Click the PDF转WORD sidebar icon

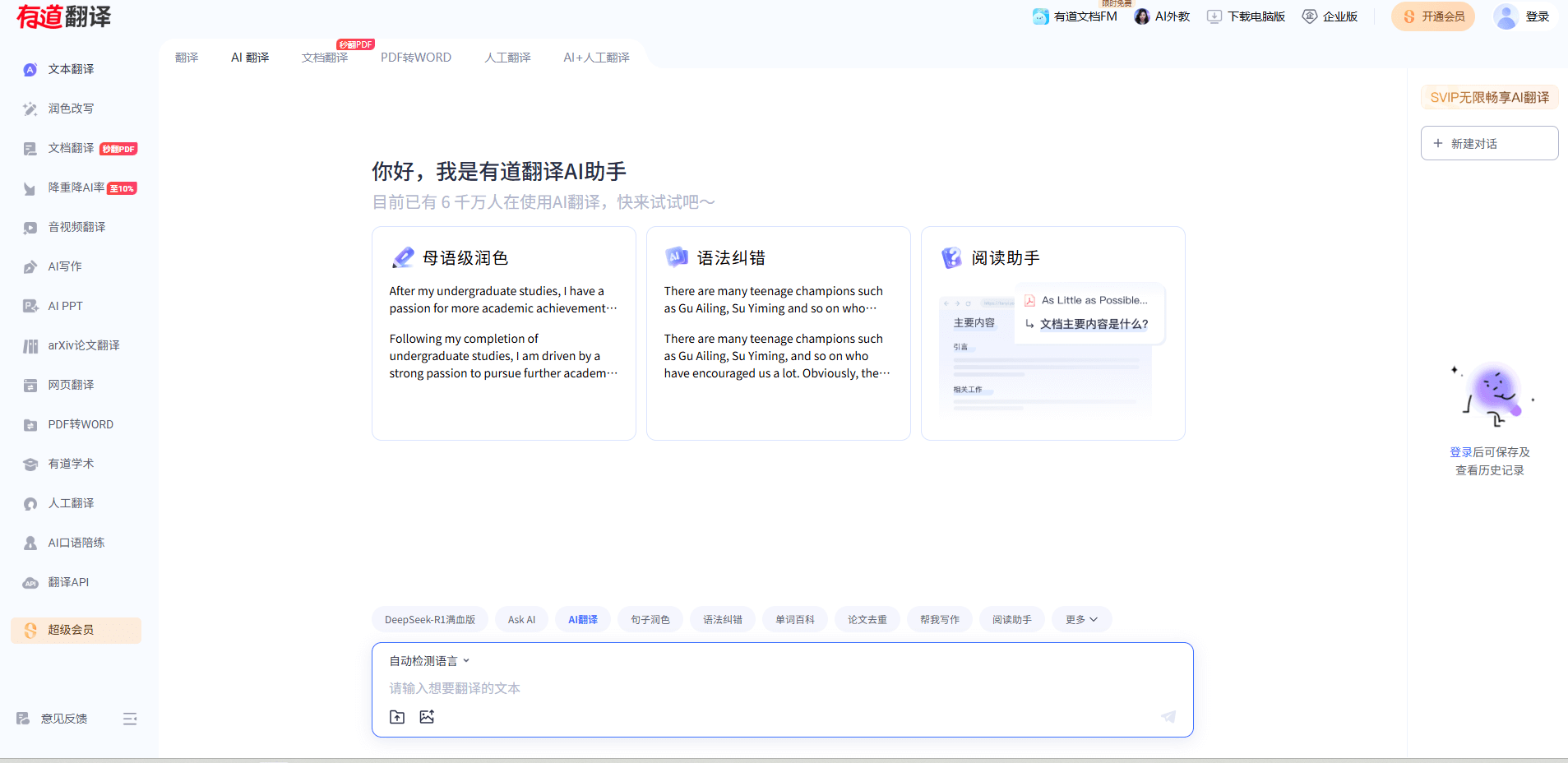[x=30, y=425]
